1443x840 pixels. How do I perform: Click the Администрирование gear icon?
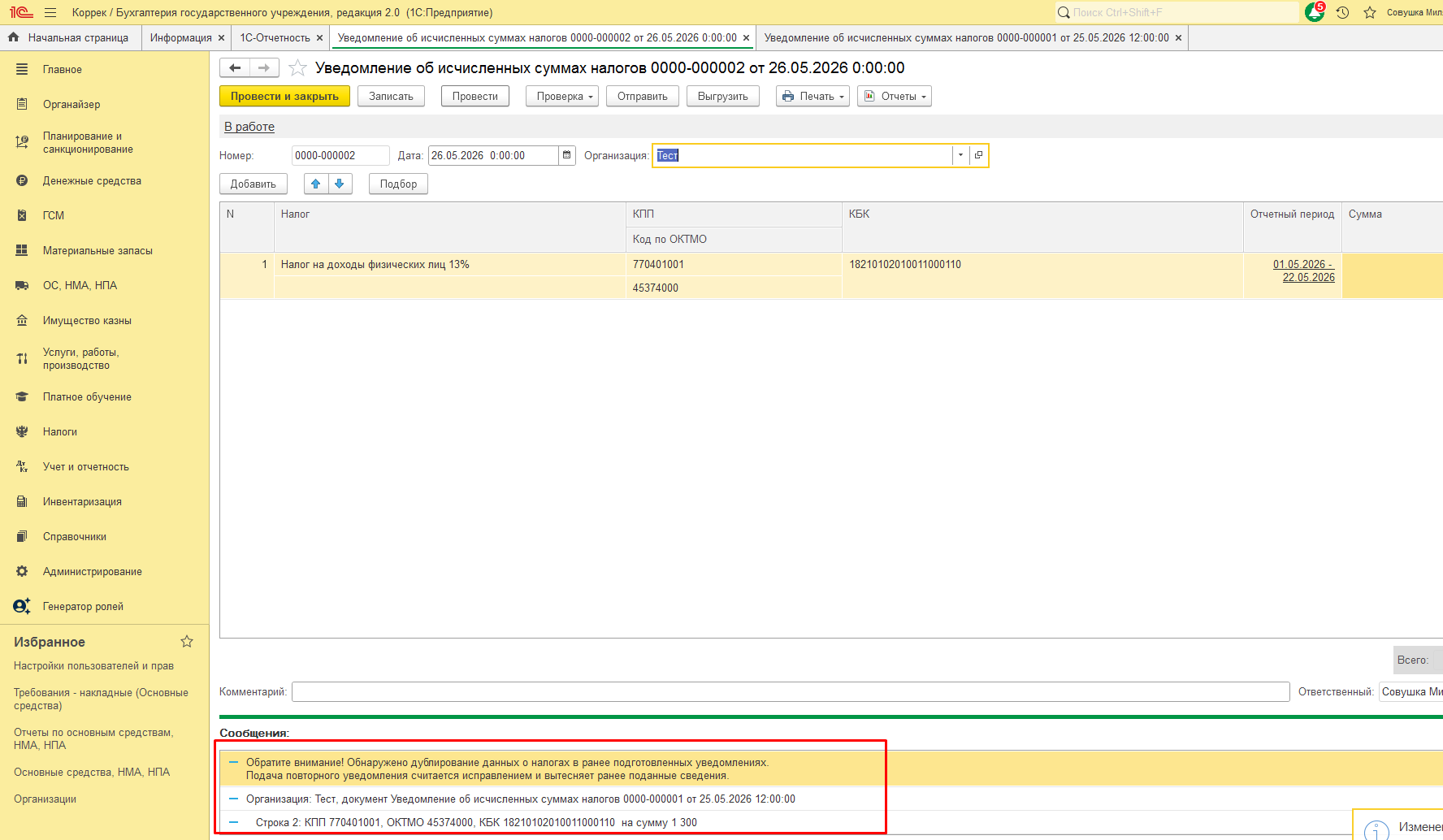coord(22,571)
